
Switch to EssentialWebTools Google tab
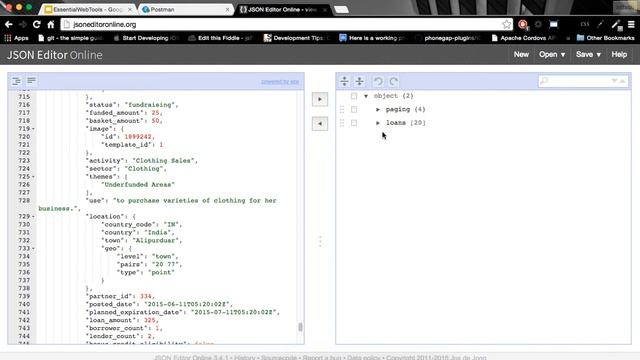click(x=89, y=9)
